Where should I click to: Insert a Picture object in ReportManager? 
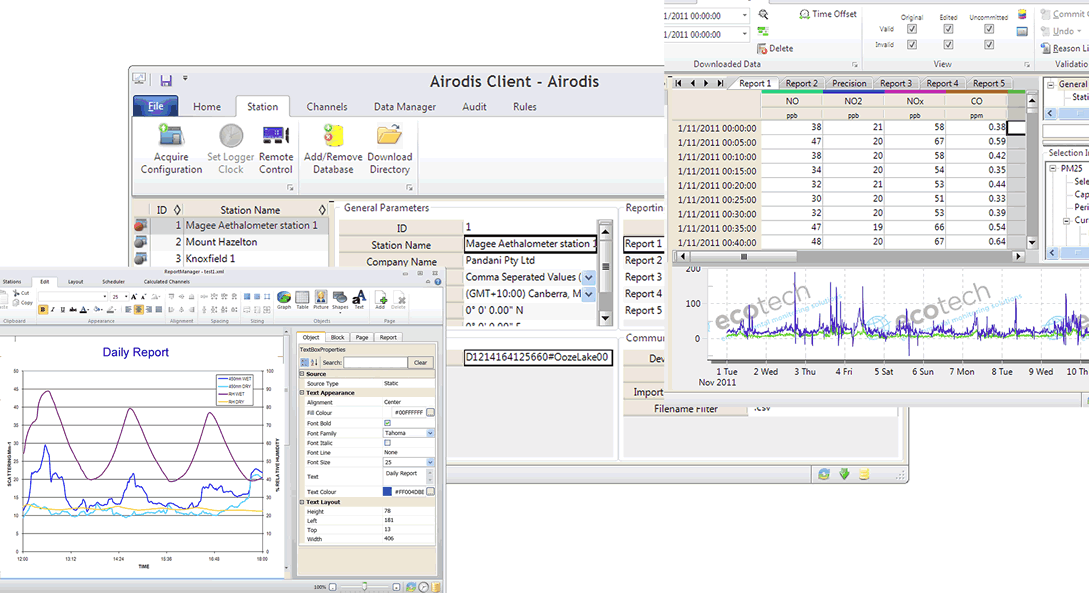pyautogui.click(x=320, y=298)
